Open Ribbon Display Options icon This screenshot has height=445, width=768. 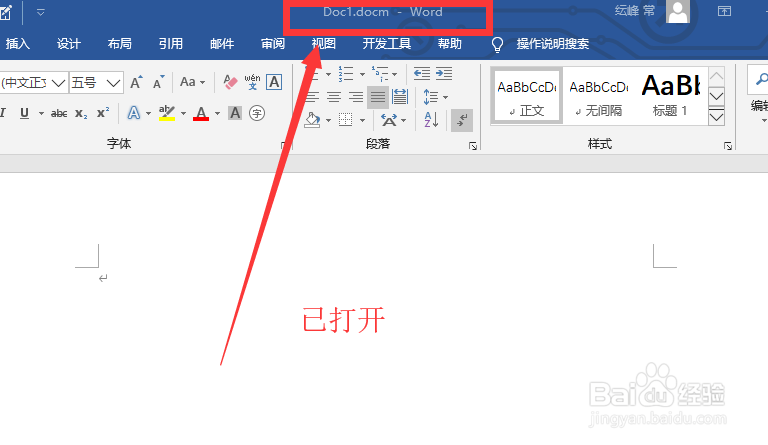tap(724, 11)
